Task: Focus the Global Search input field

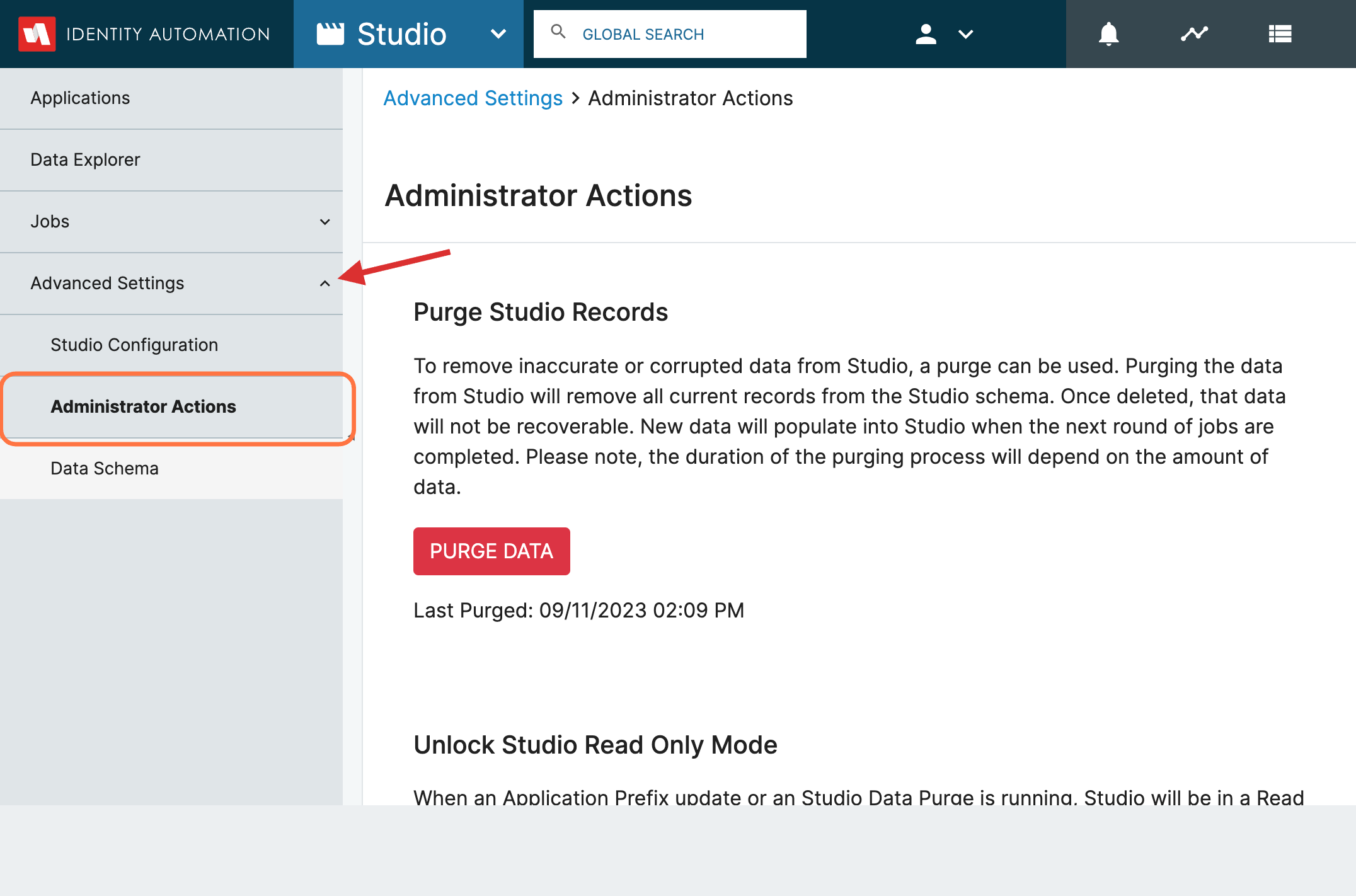Action: [x=670, y=34]
